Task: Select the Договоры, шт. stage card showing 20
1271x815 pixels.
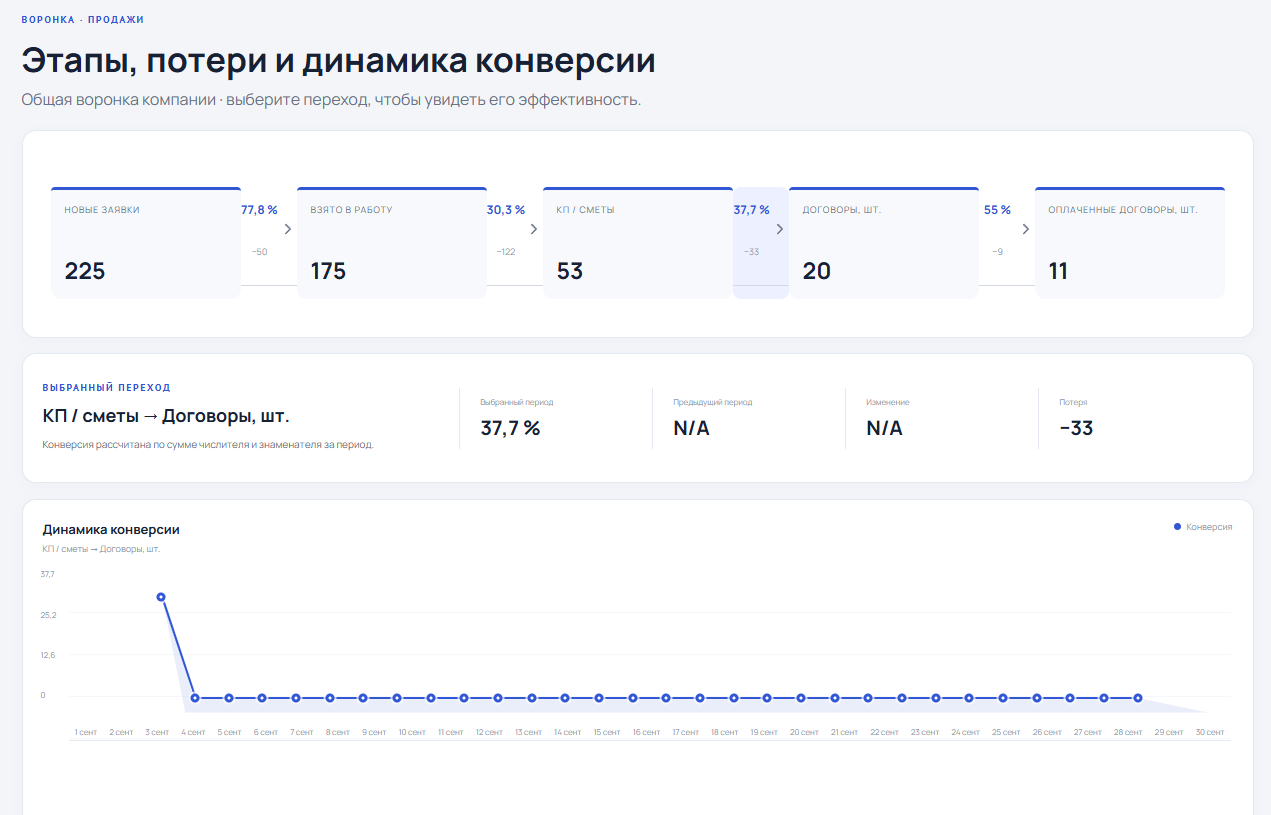Action: tap(884, 243)
